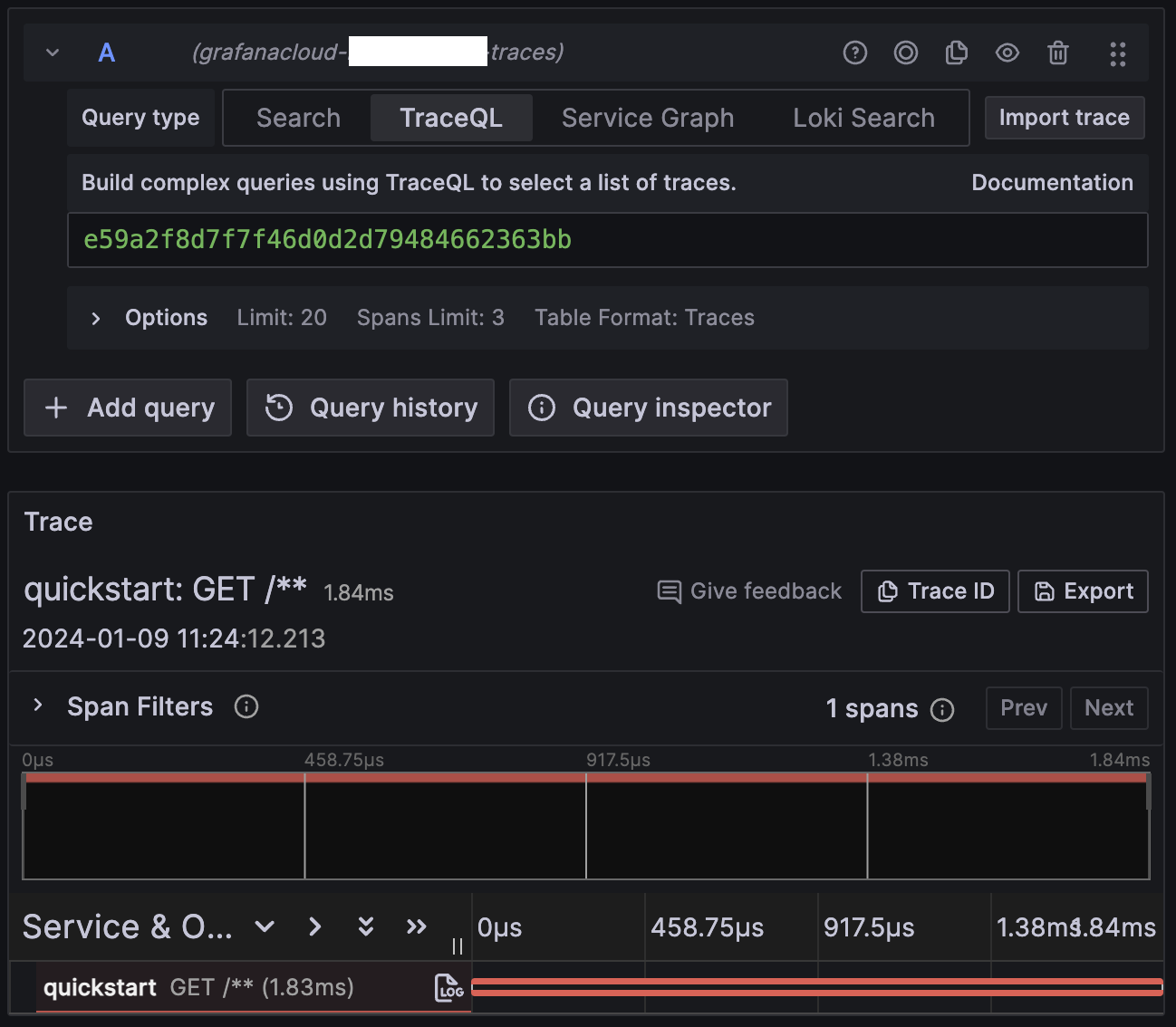
Task: Toggle query A visibility eye icon
Action: coord(1007,53)
